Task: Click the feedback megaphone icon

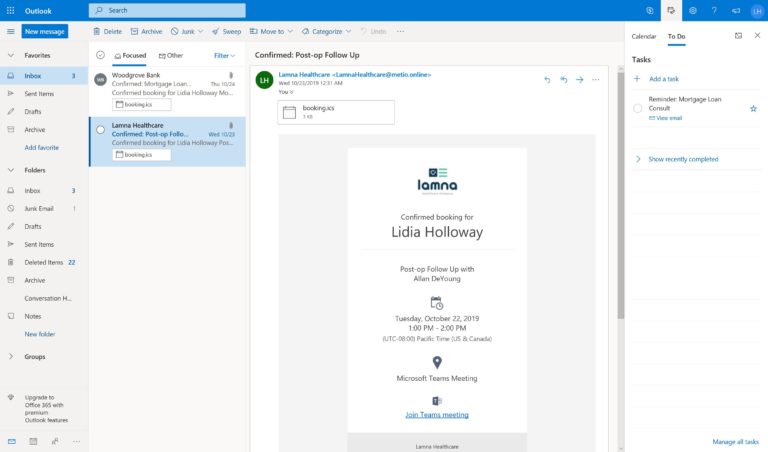Action: click(736, 10)
